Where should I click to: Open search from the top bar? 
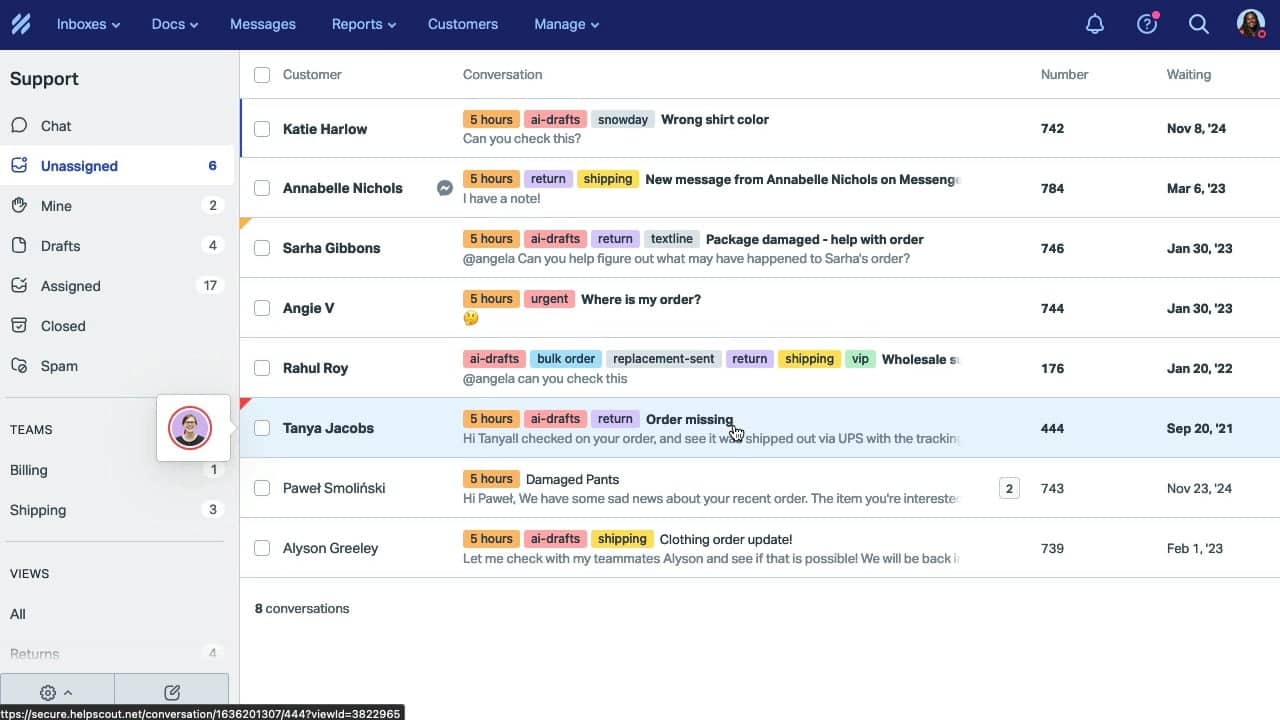(x=1198, y=23)
